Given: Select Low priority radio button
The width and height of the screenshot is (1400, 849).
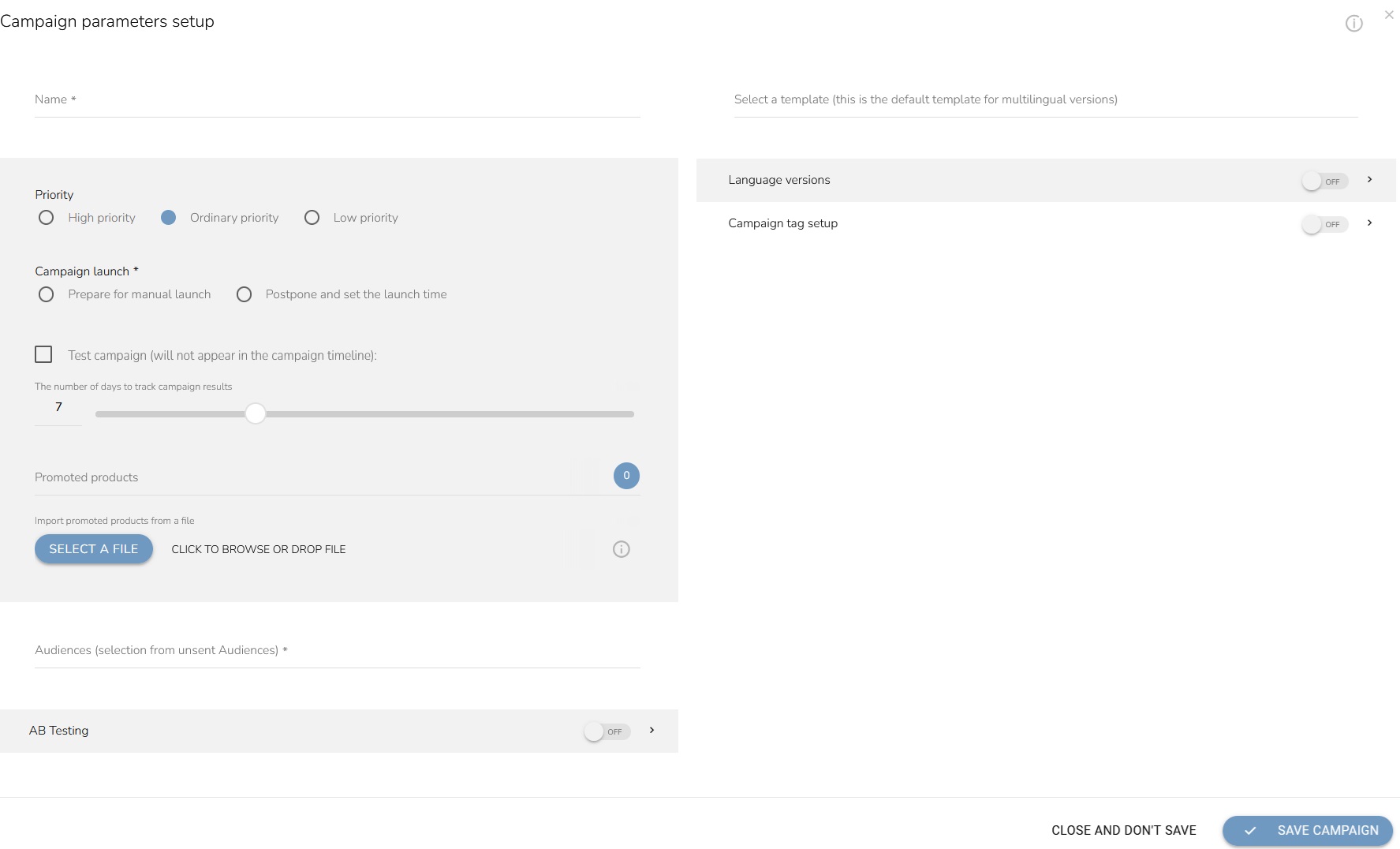Looking at the screenshot, I should pyautogui.click(x=312, y=218).
